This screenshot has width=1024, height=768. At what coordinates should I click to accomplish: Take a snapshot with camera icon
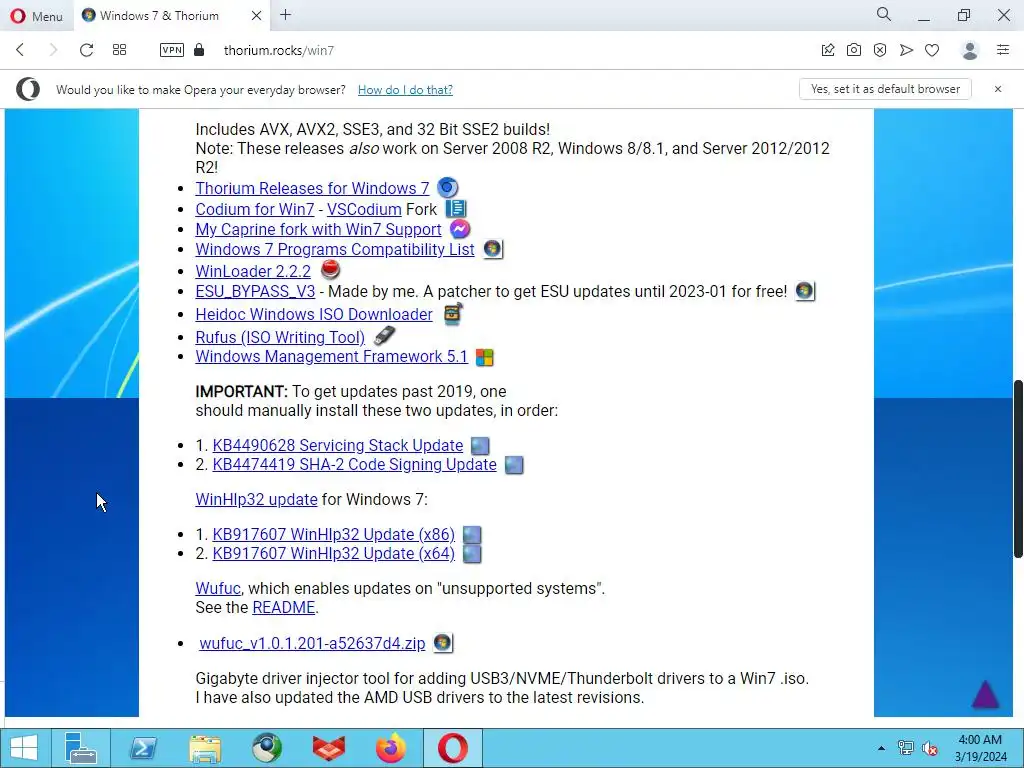click(854, 50)
